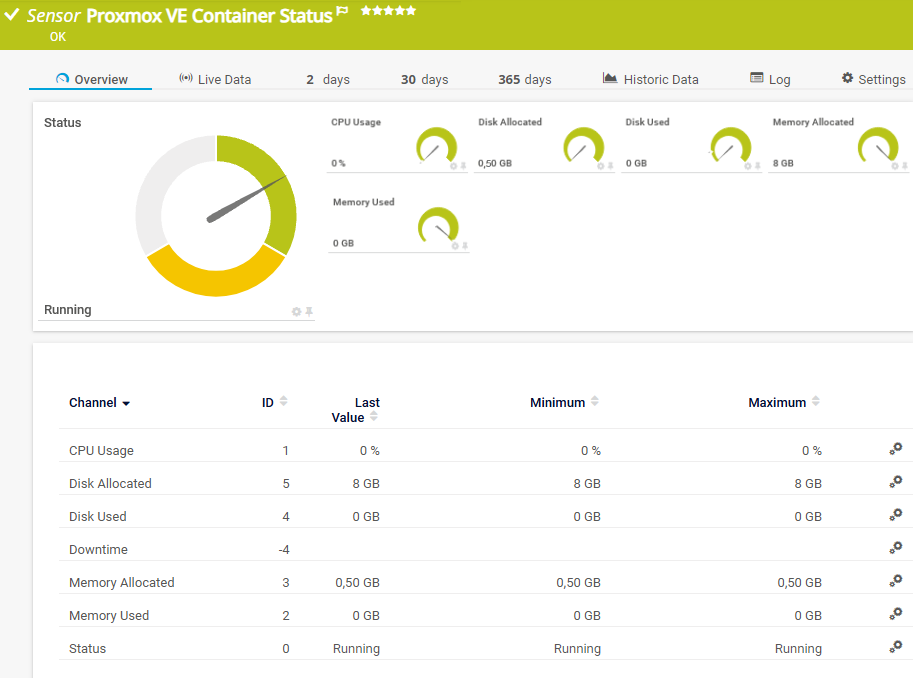Switch to the Live Data tab
Viewport: 913px width, 678px height.
[x=215, y=79]
